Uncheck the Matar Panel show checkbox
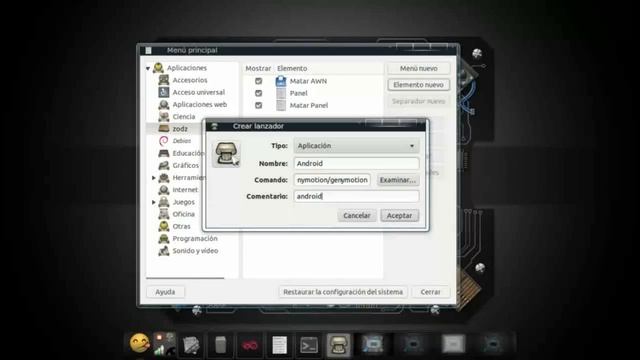 tap(258, 105)
